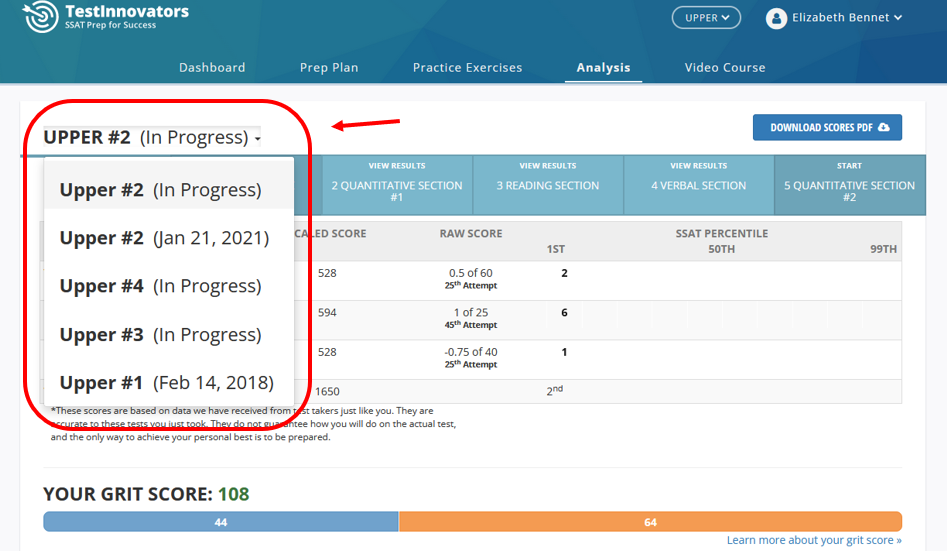
Task: Click the Download Scores PDF button
Action: (827, 127)
